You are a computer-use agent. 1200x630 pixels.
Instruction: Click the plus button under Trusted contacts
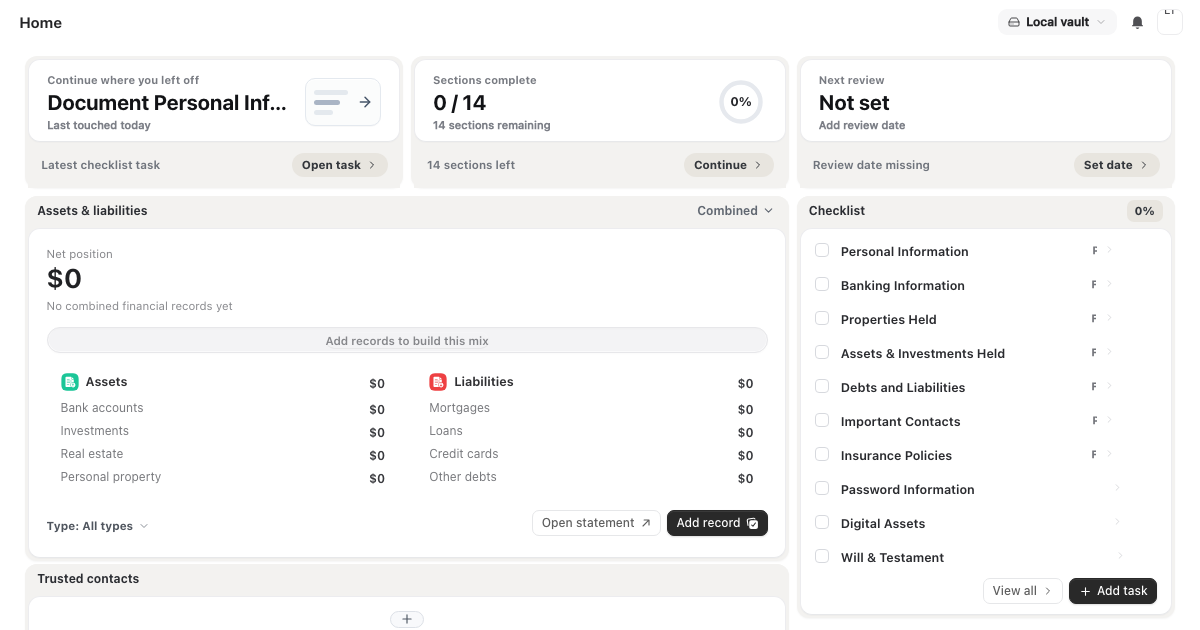[x=407, y=619]
